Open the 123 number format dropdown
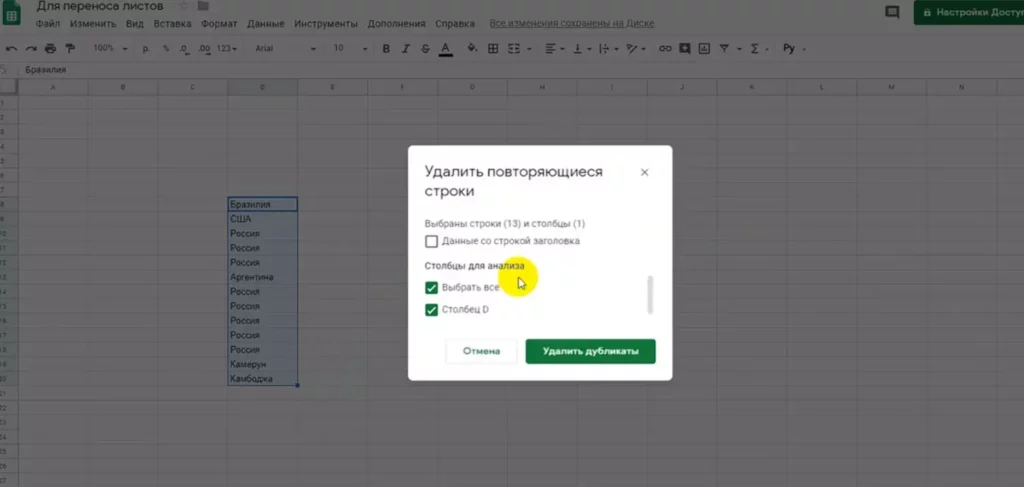 coord(227,49)
